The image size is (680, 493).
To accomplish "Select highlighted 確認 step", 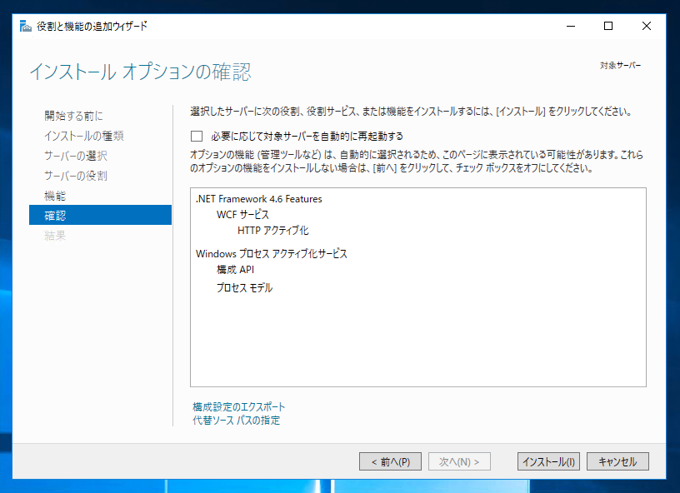I will pos(100,215).
